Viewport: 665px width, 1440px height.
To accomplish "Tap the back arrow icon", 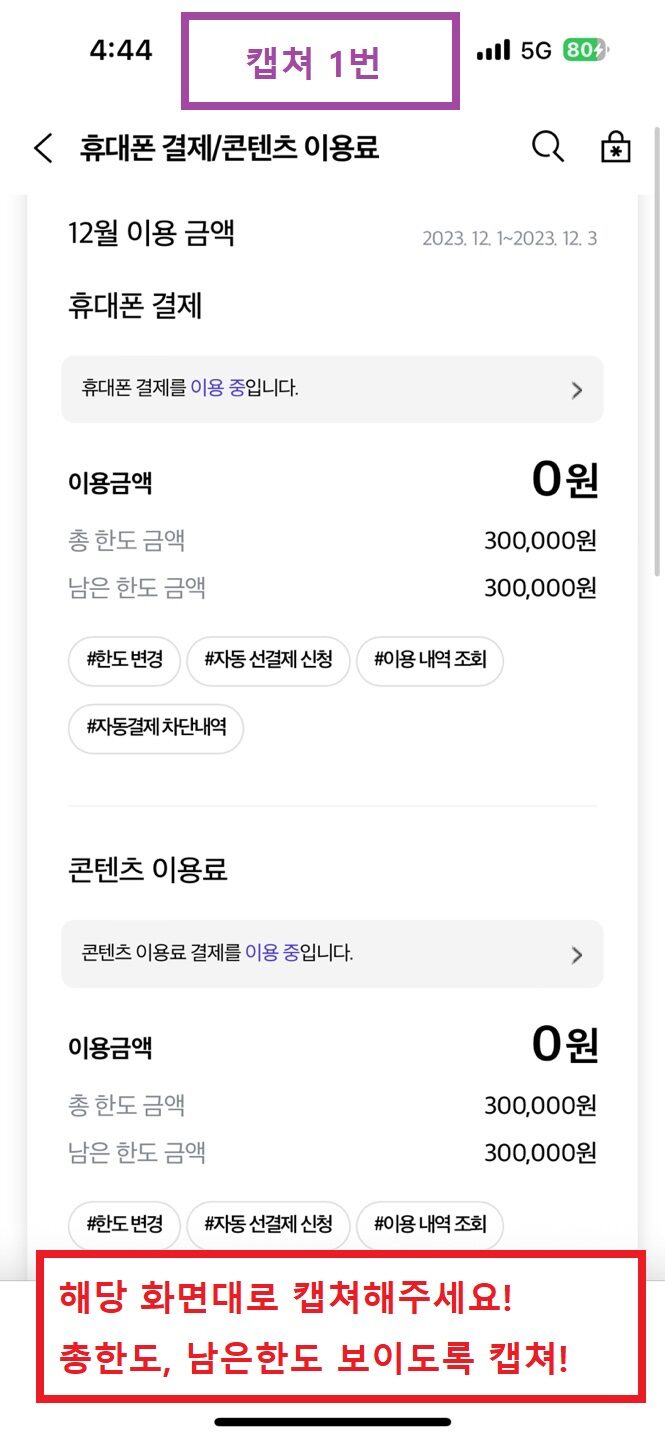I will [x=42, y=149].
